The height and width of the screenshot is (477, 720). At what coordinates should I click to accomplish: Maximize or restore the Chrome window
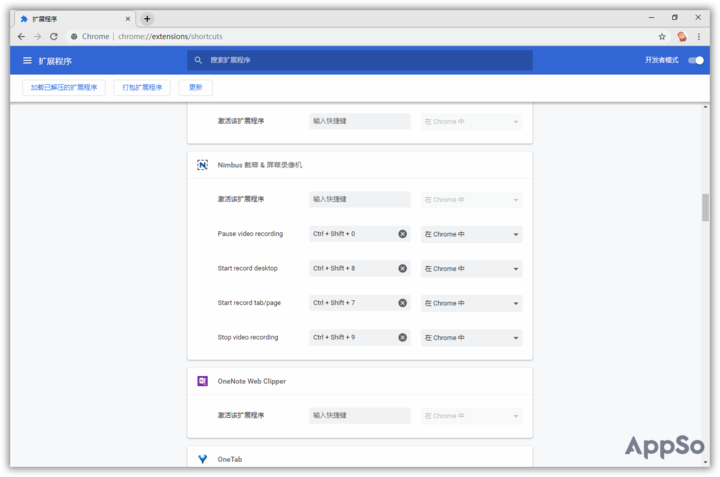675,17
